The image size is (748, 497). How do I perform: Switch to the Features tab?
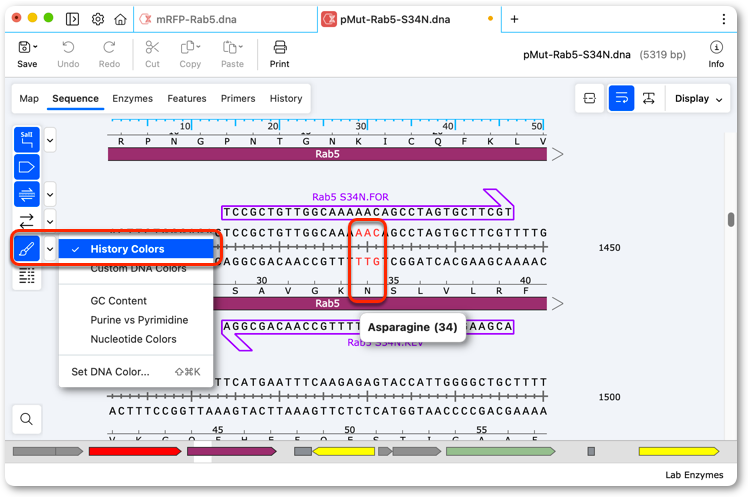(x=187, y=98)
